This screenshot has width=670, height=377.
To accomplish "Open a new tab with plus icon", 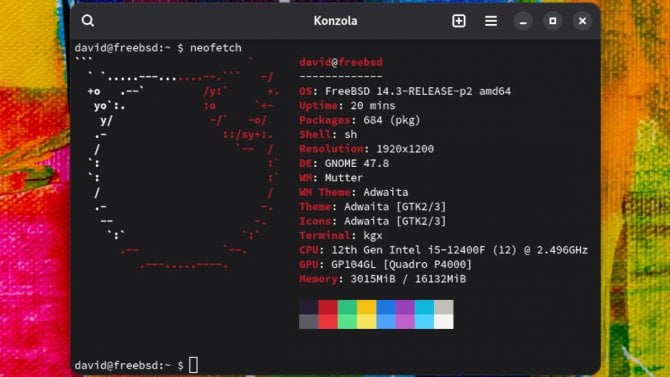I will 459,21.
